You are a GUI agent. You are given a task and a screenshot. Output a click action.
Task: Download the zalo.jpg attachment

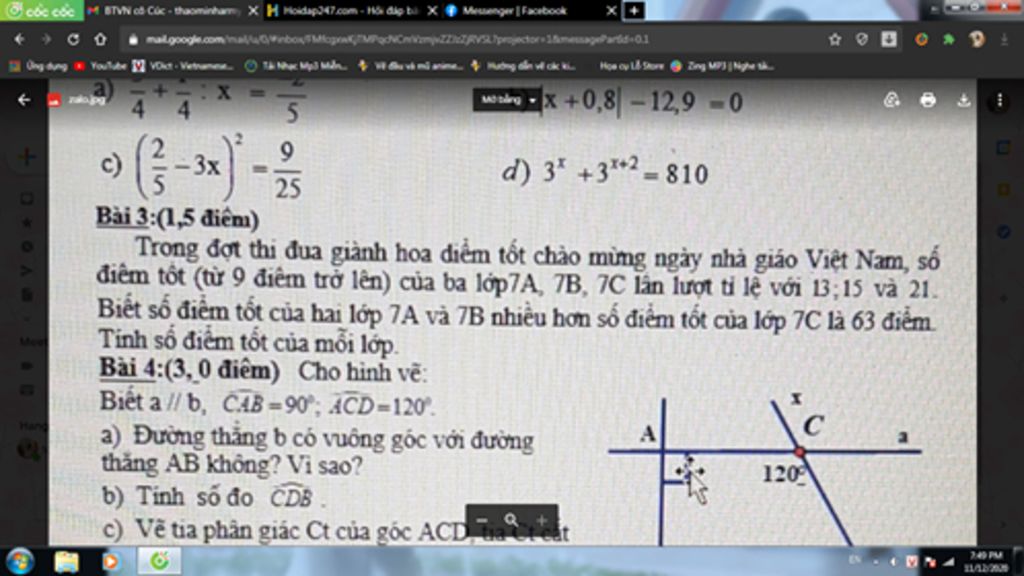(x=963, y=100)
